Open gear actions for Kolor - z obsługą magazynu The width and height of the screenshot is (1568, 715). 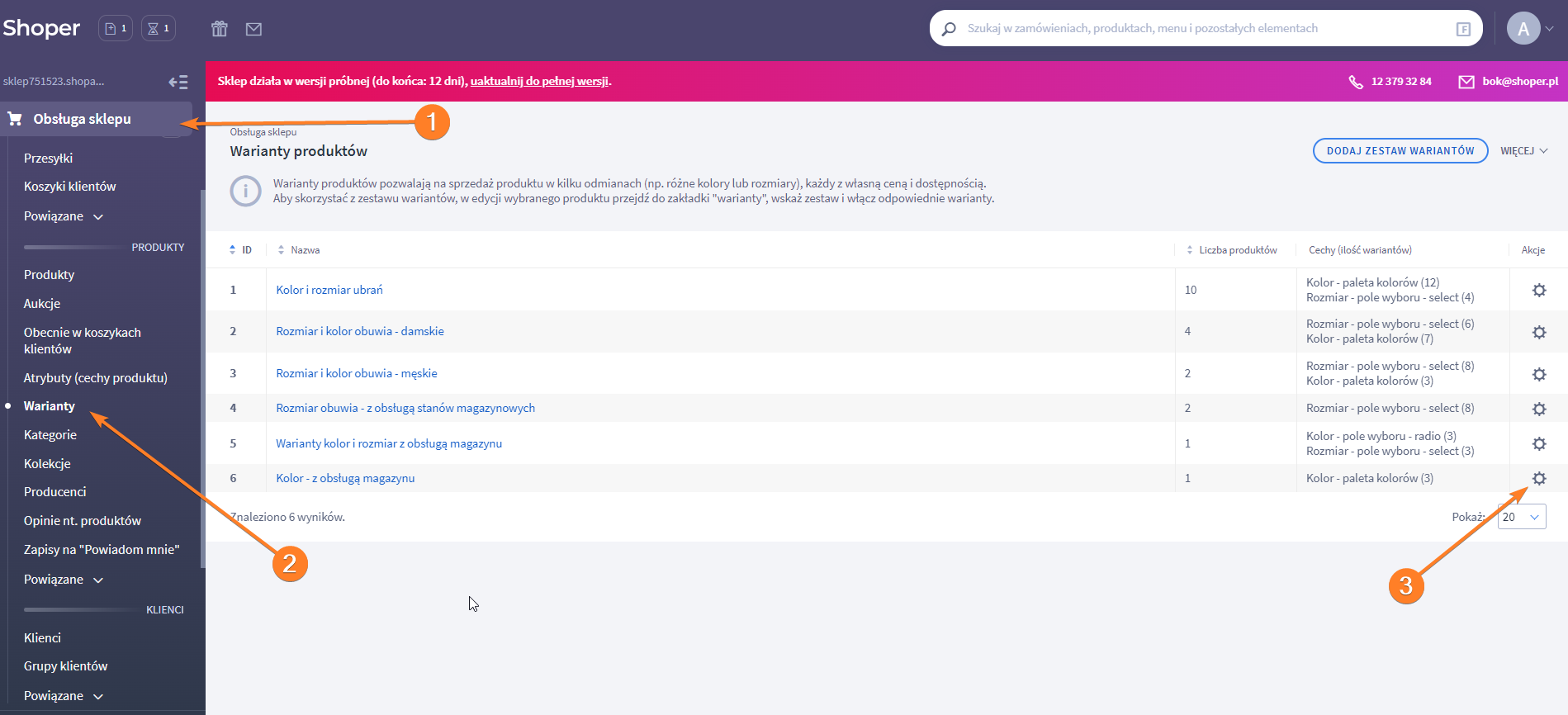tap(1539, 478)
